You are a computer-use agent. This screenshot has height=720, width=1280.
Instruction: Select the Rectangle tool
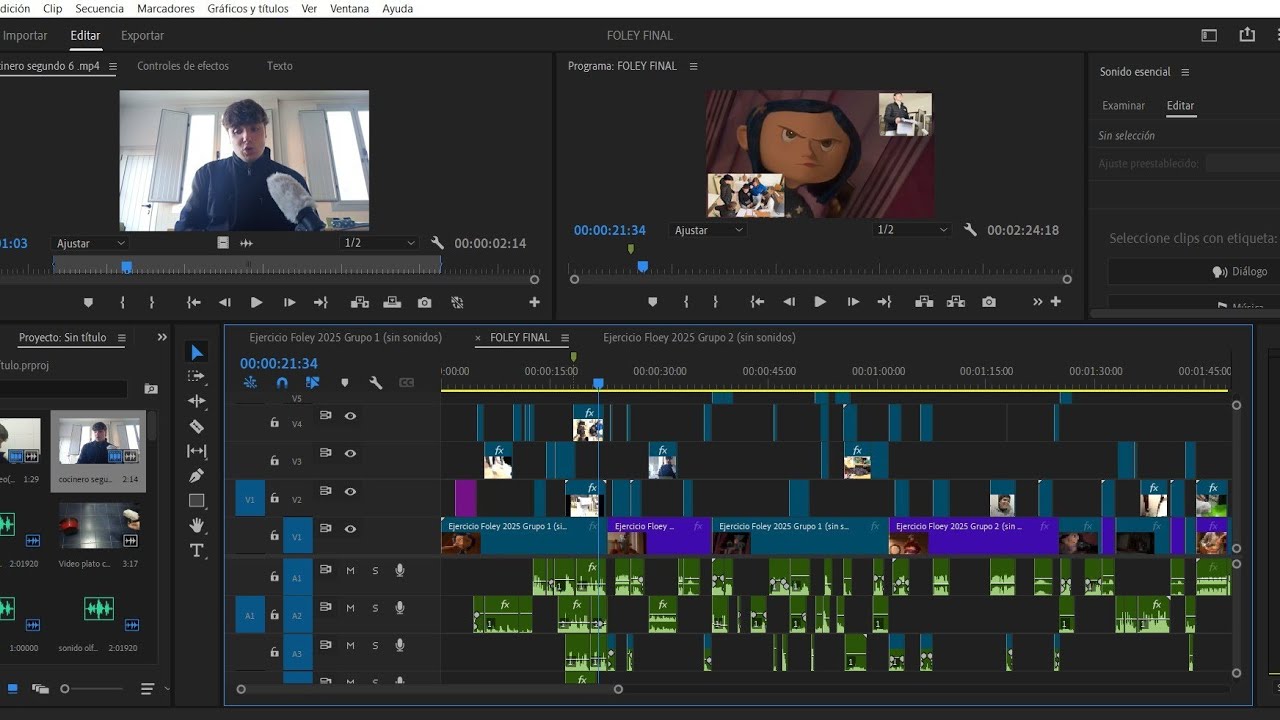[x=197, y=501]
